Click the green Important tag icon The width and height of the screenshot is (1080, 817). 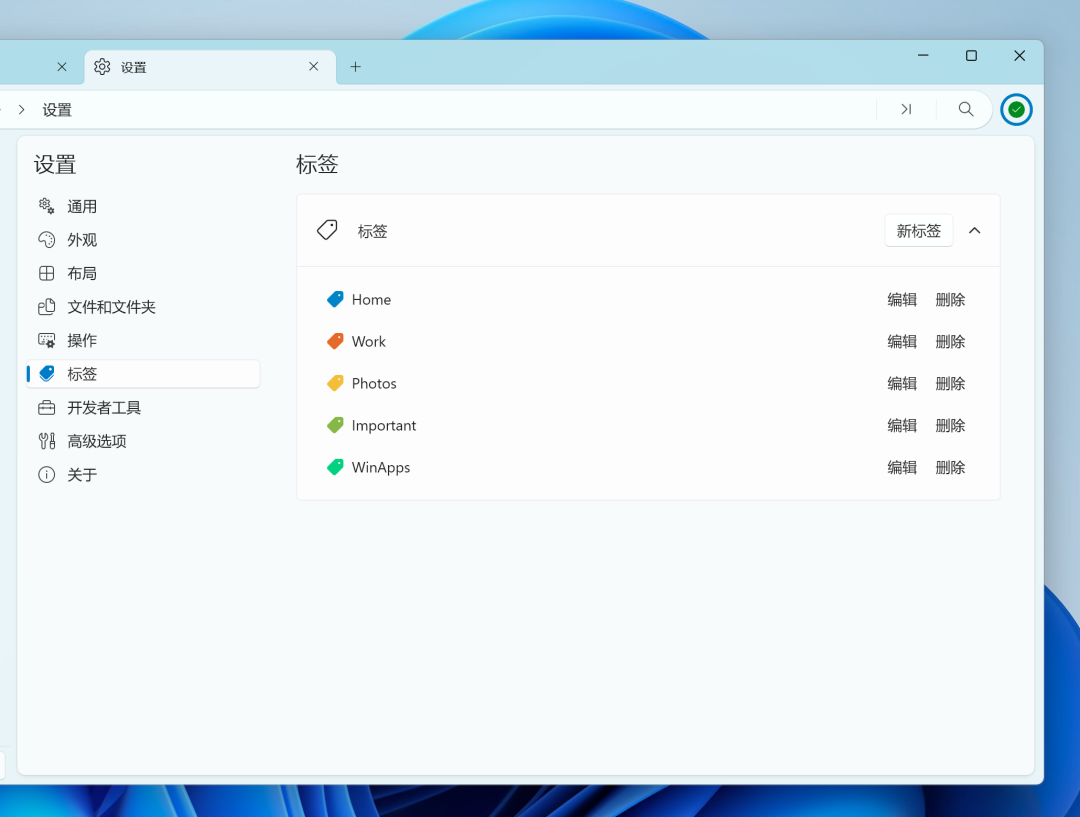[x=335, y=425]
